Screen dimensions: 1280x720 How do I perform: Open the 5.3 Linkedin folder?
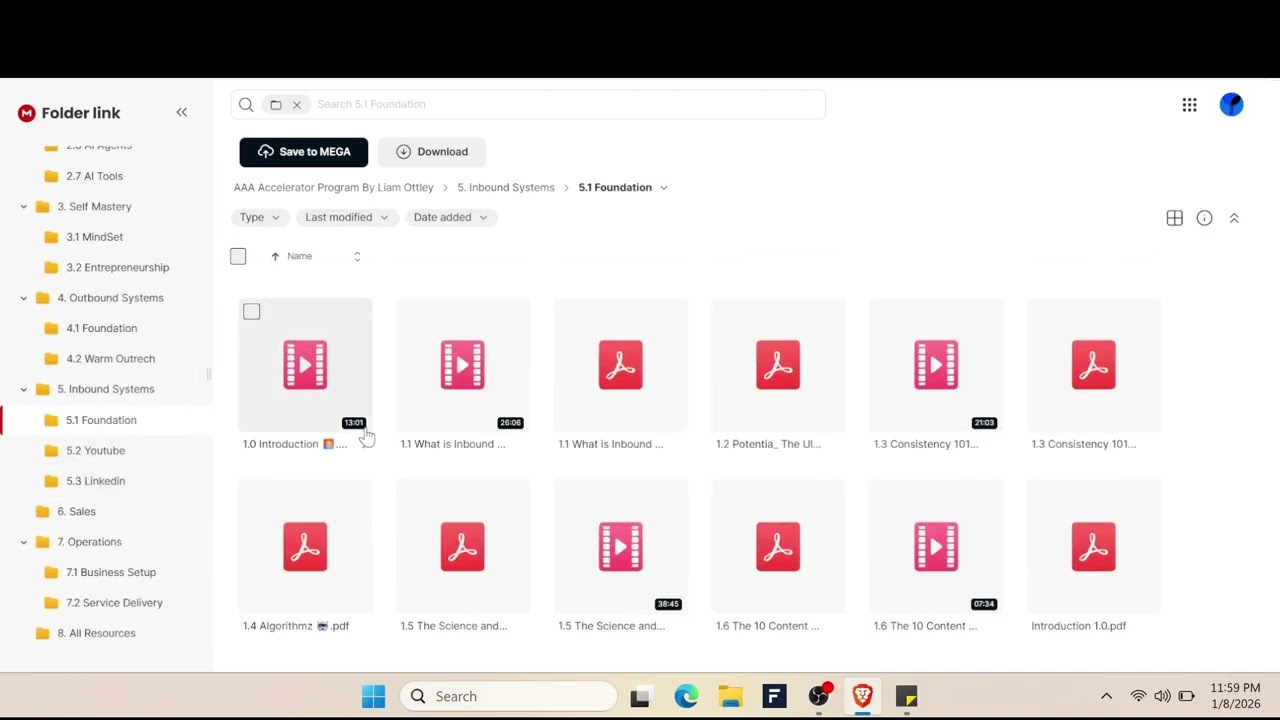(95, 481)
